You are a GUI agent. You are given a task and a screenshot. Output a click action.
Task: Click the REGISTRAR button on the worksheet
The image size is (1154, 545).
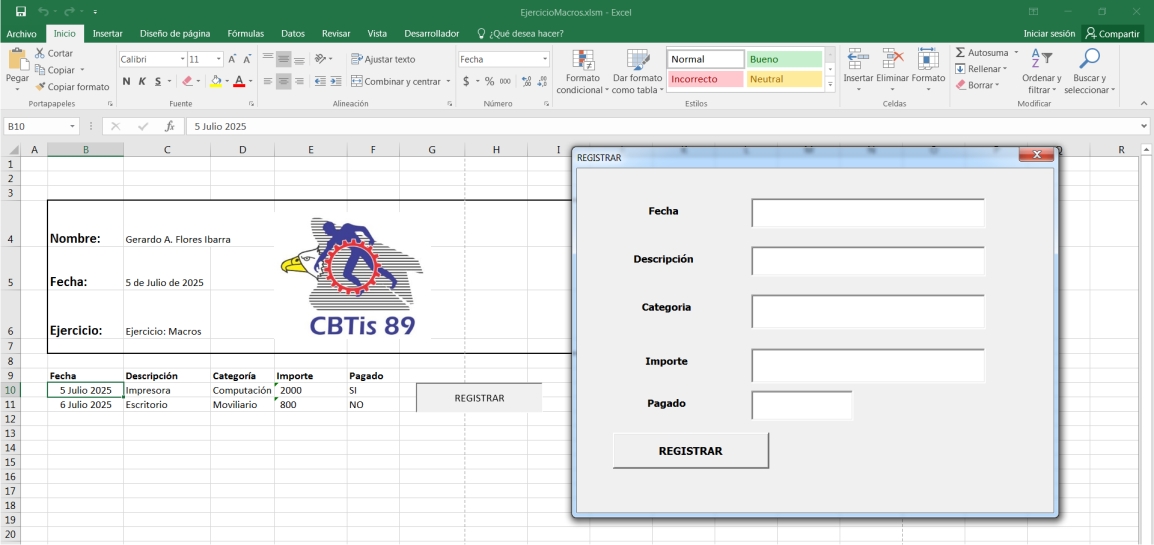click(x=479, y=398)
